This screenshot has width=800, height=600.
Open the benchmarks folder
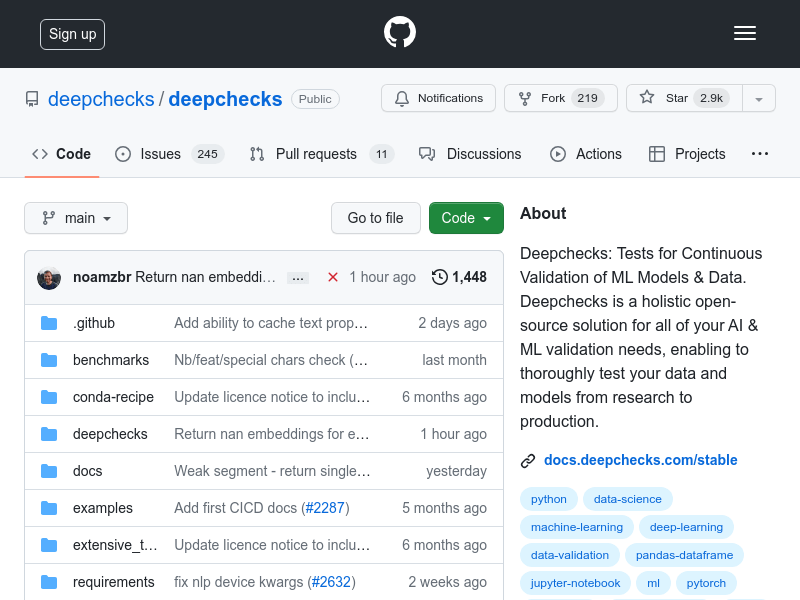click(111, 360)
